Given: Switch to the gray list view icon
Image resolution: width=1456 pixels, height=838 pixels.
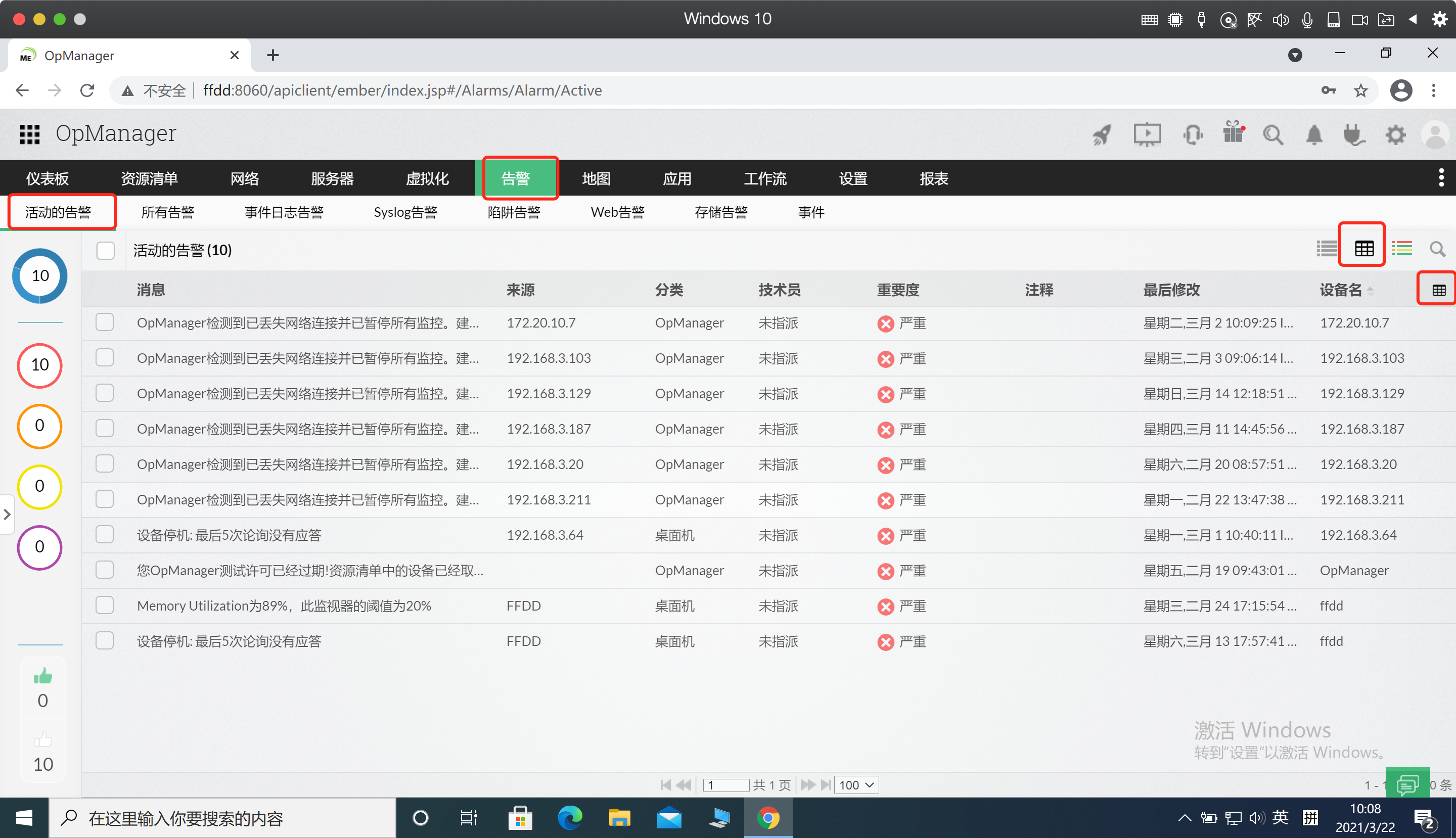Looking at the screenshot, I should (x=1327, y=249).
